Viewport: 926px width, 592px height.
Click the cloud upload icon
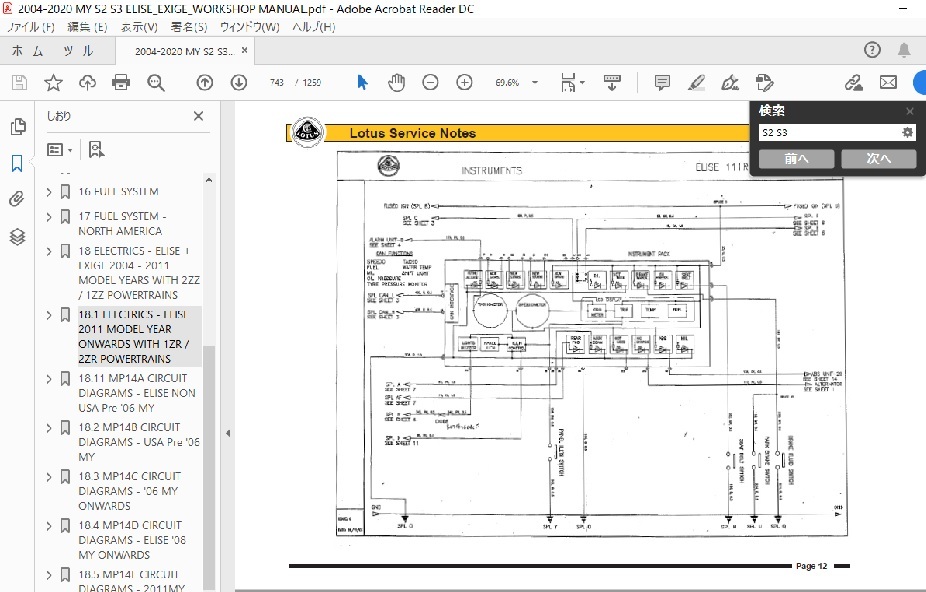click(x=87, y=83)
